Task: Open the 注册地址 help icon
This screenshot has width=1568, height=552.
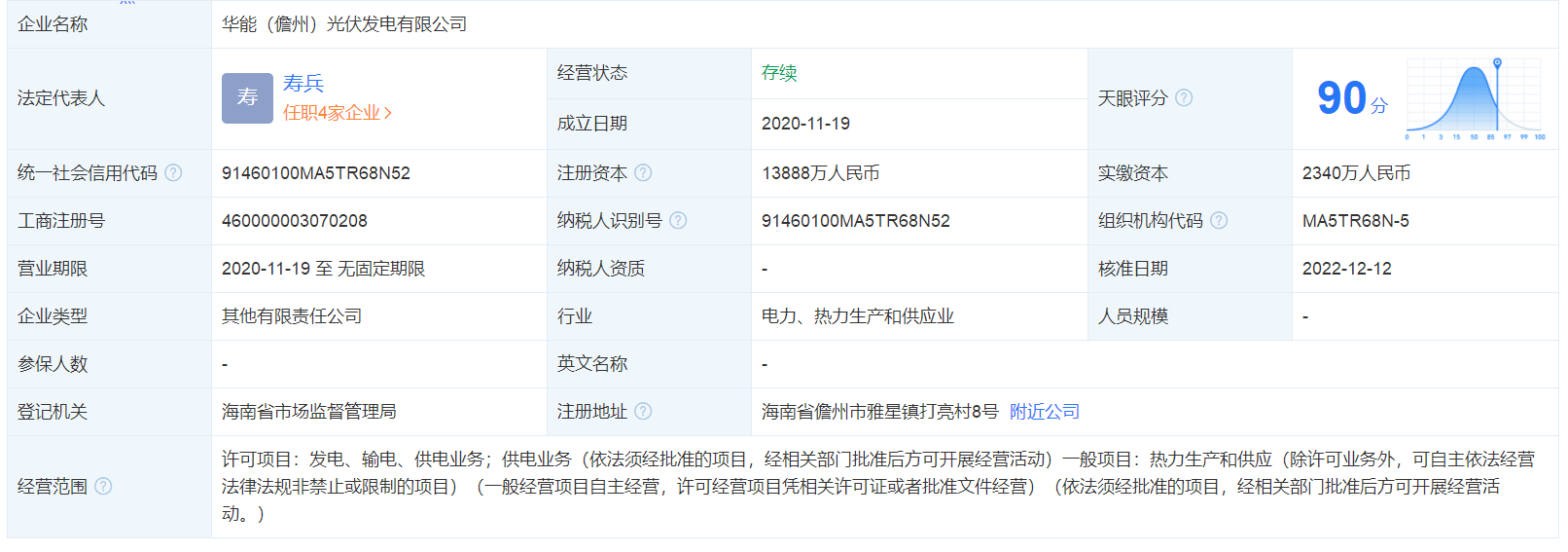Action: (643, 412)
